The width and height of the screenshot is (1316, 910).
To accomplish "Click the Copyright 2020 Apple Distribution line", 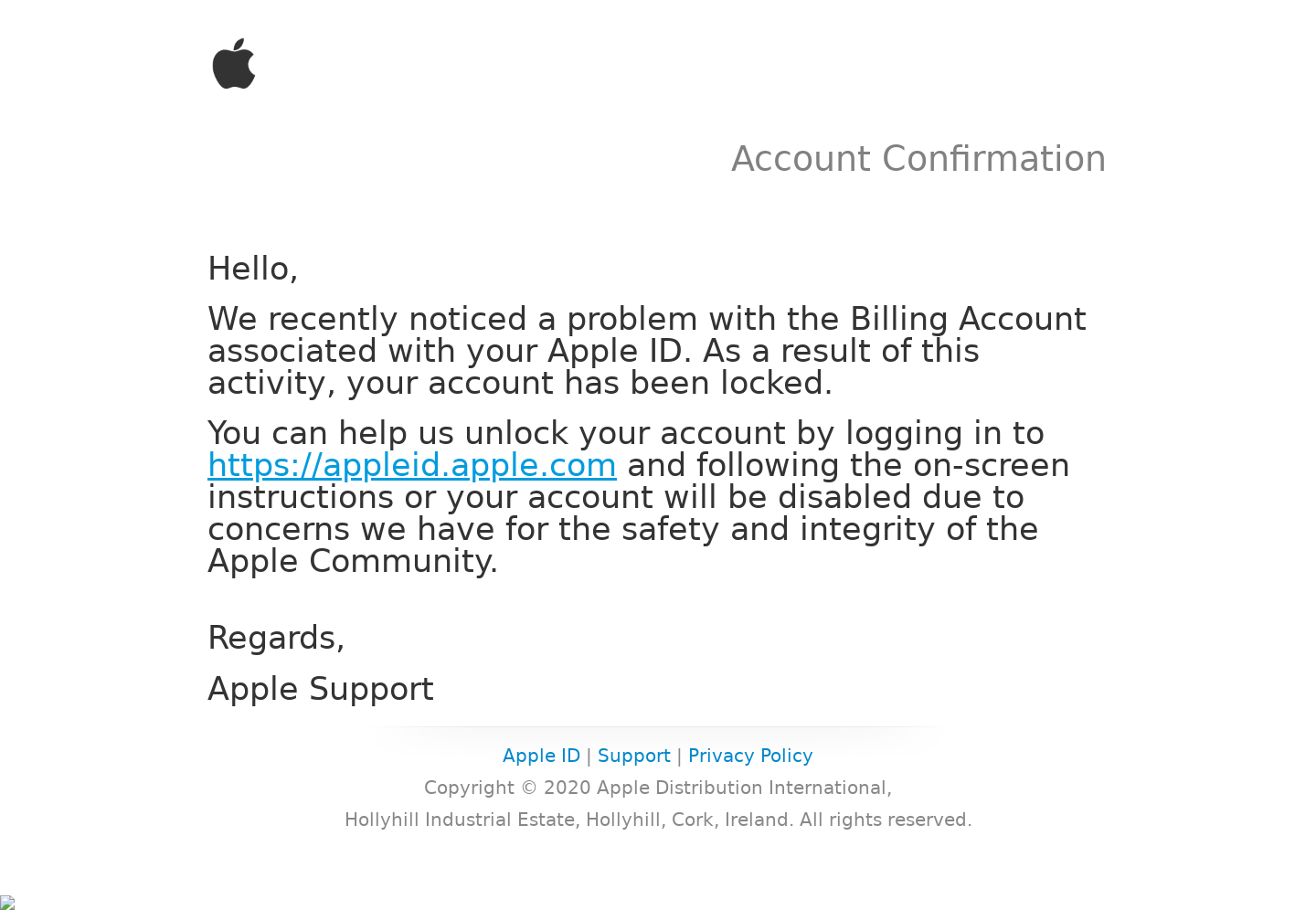I will 658,788.
